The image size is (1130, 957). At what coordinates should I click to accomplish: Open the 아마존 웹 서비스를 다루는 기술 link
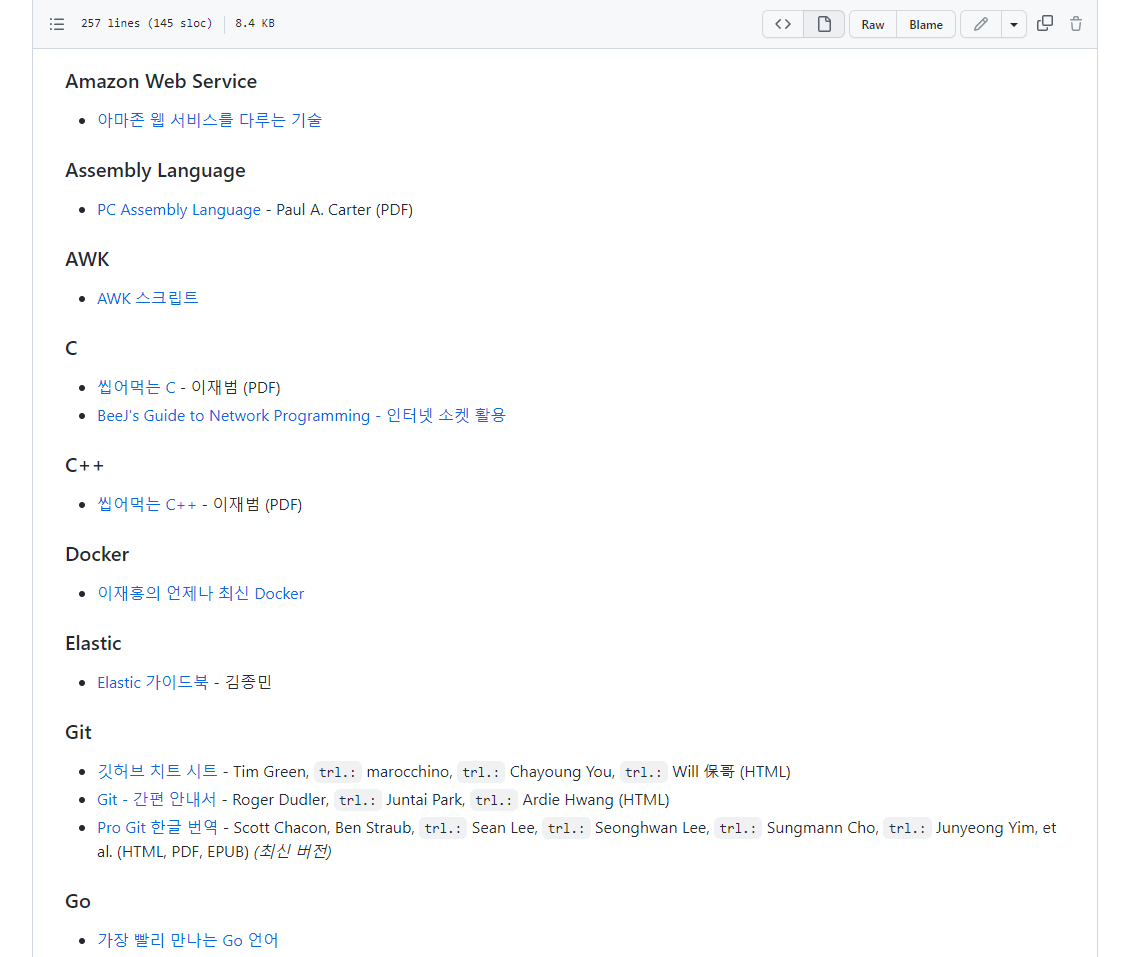click(x=209, y=120)
